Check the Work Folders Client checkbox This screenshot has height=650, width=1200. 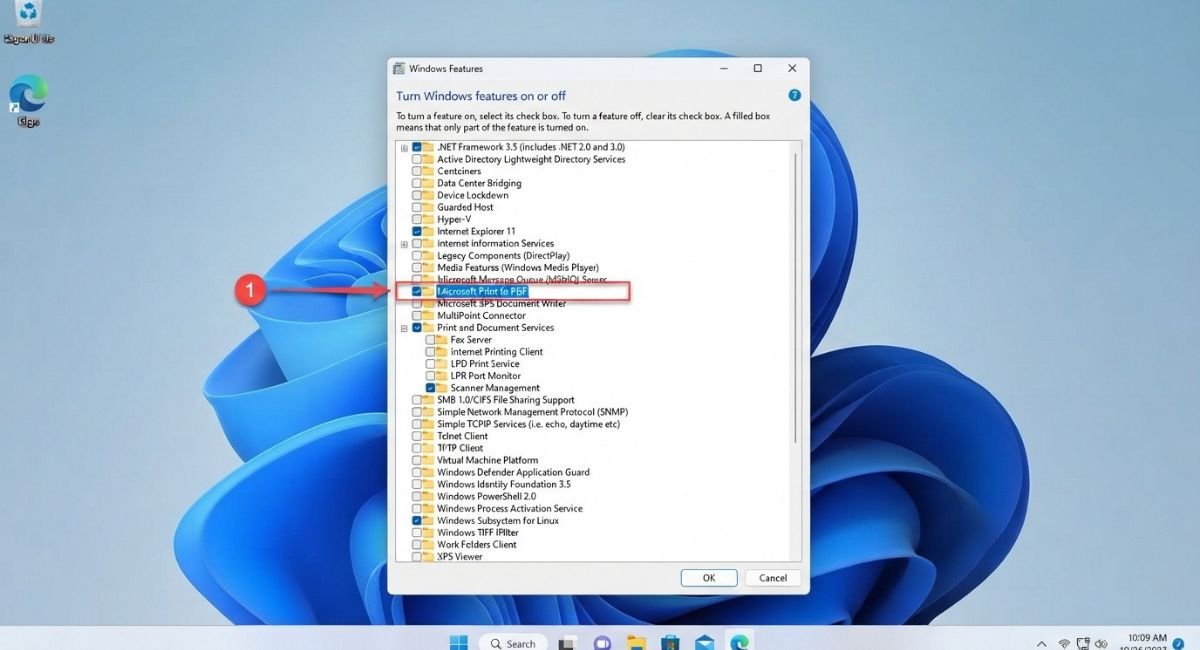[416, 544]
